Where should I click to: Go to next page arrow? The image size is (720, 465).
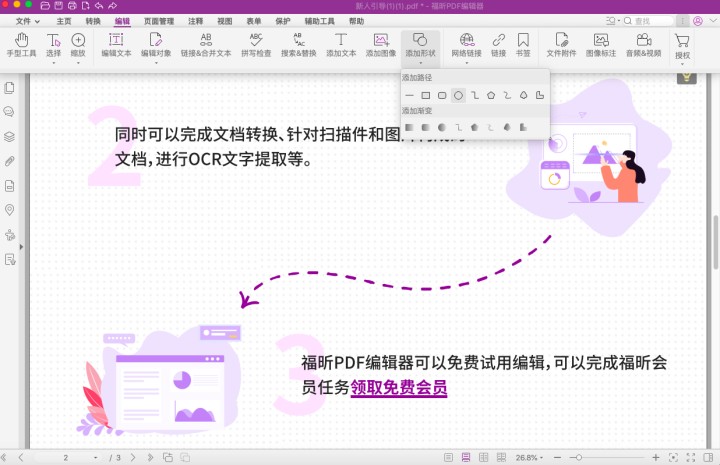[133, 458]
